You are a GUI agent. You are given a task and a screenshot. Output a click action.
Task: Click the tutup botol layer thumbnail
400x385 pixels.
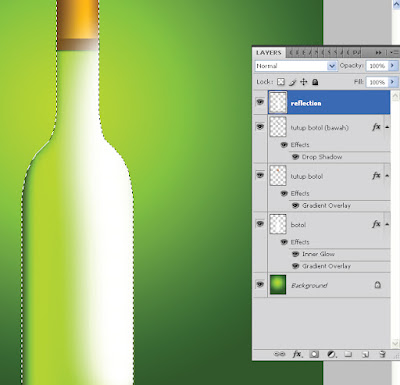[x=278, y=175]
